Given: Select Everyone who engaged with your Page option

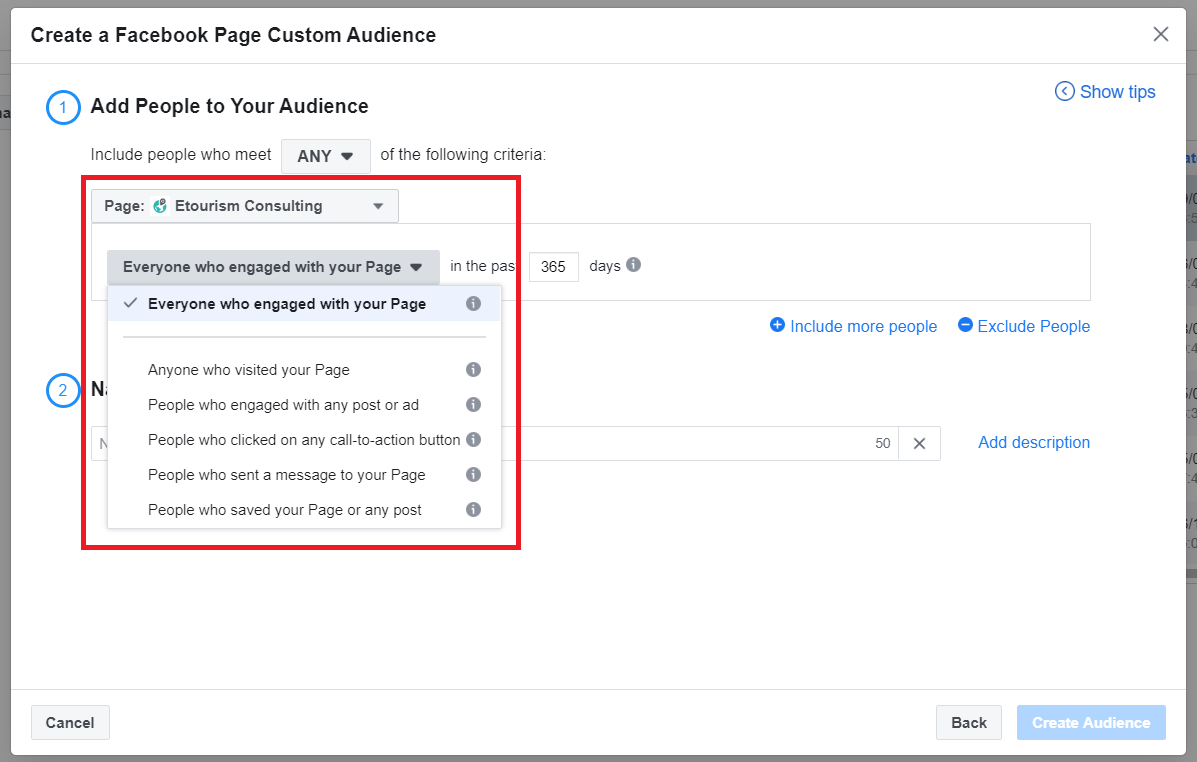Looking at the screenshot, I should click(x=304, y=304).
